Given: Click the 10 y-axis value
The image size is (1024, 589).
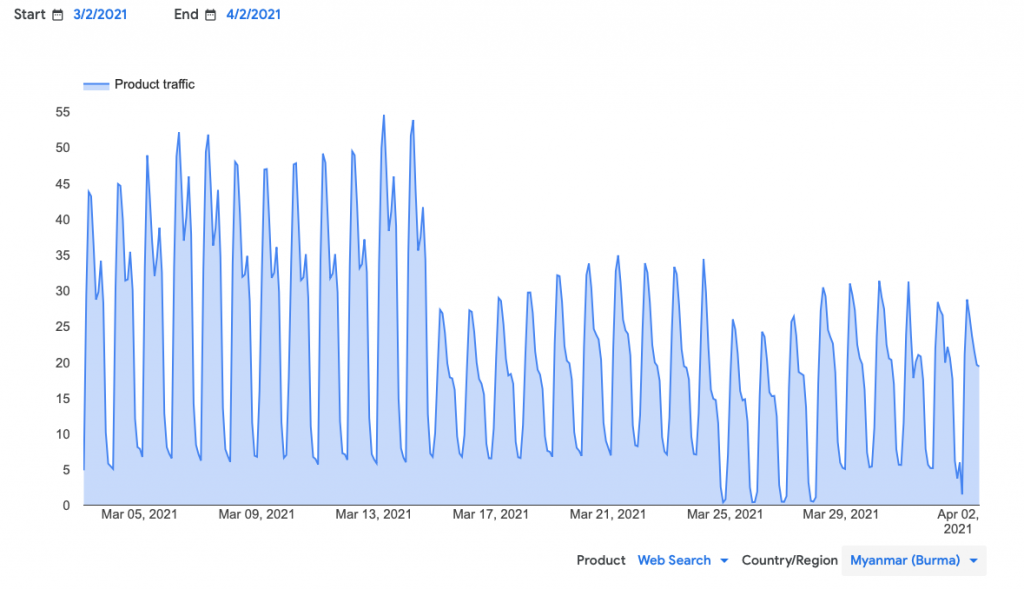Looking at the screenshot, I should click(x=63, y=434).
